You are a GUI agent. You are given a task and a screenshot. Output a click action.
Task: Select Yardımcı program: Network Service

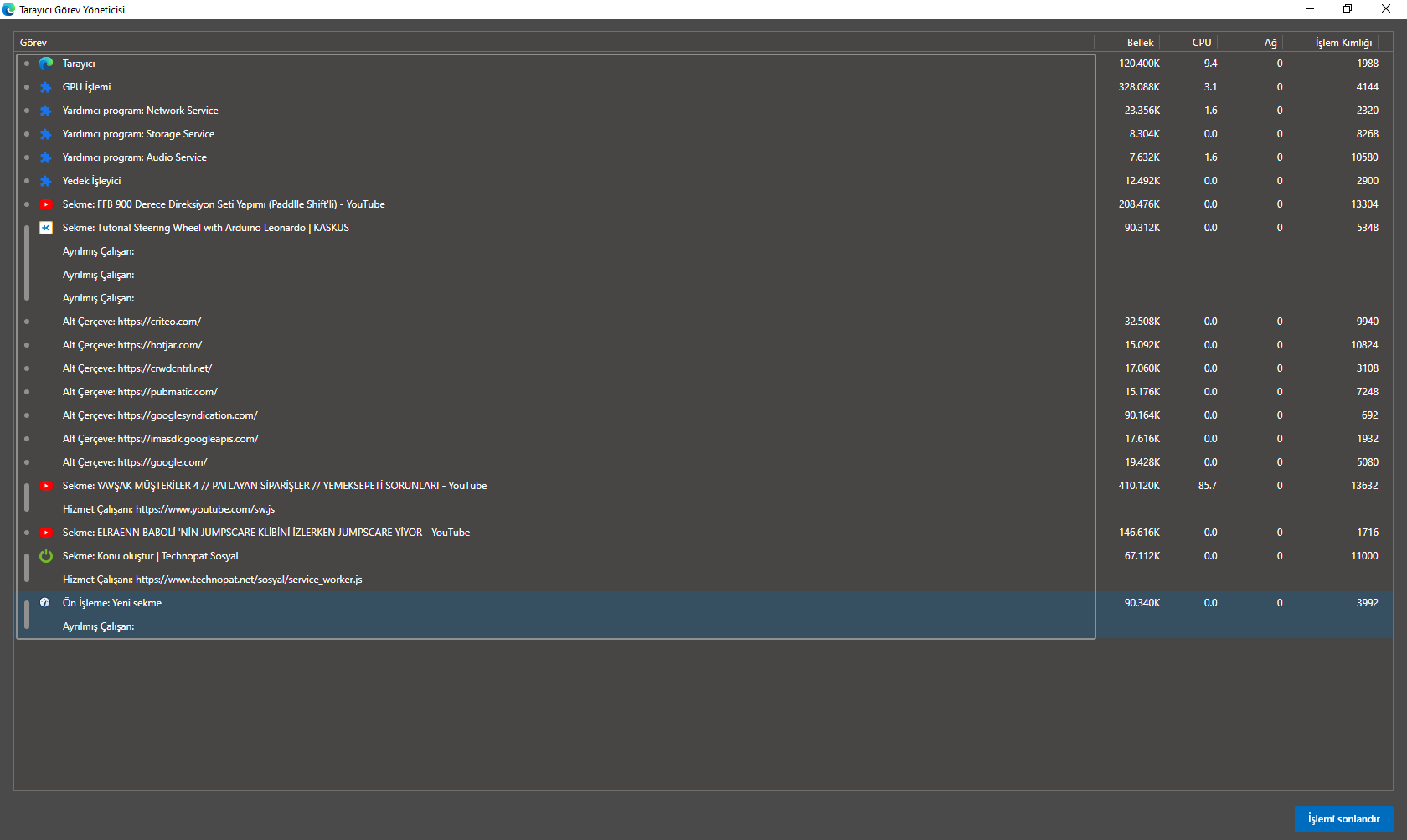[x=703, y=111]
